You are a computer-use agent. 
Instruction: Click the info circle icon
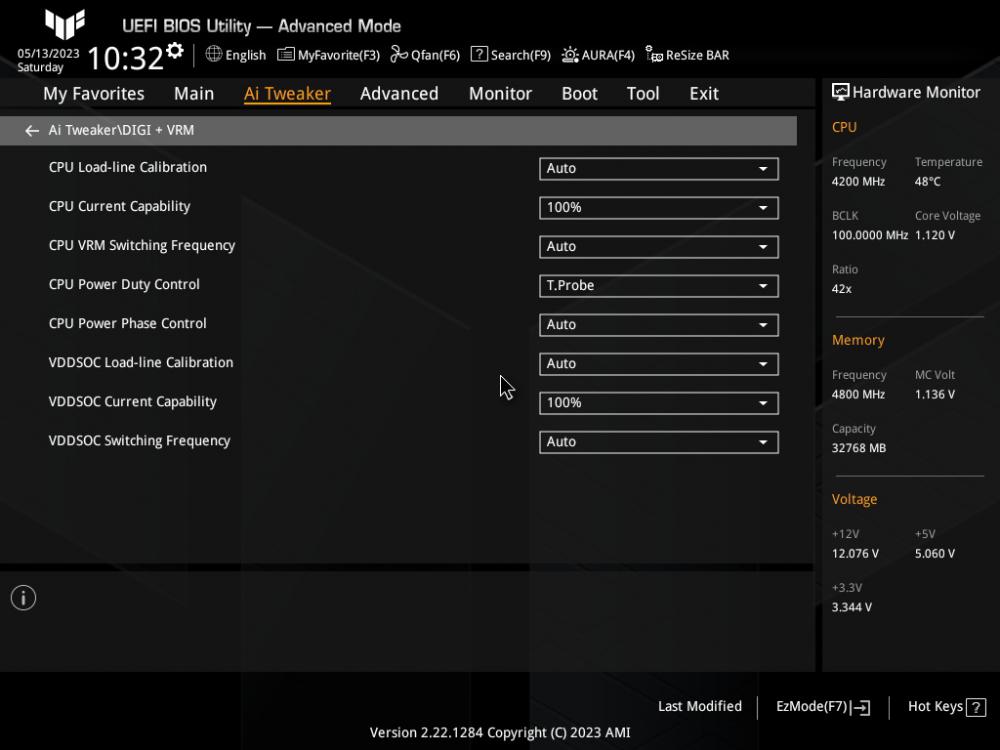24,598
